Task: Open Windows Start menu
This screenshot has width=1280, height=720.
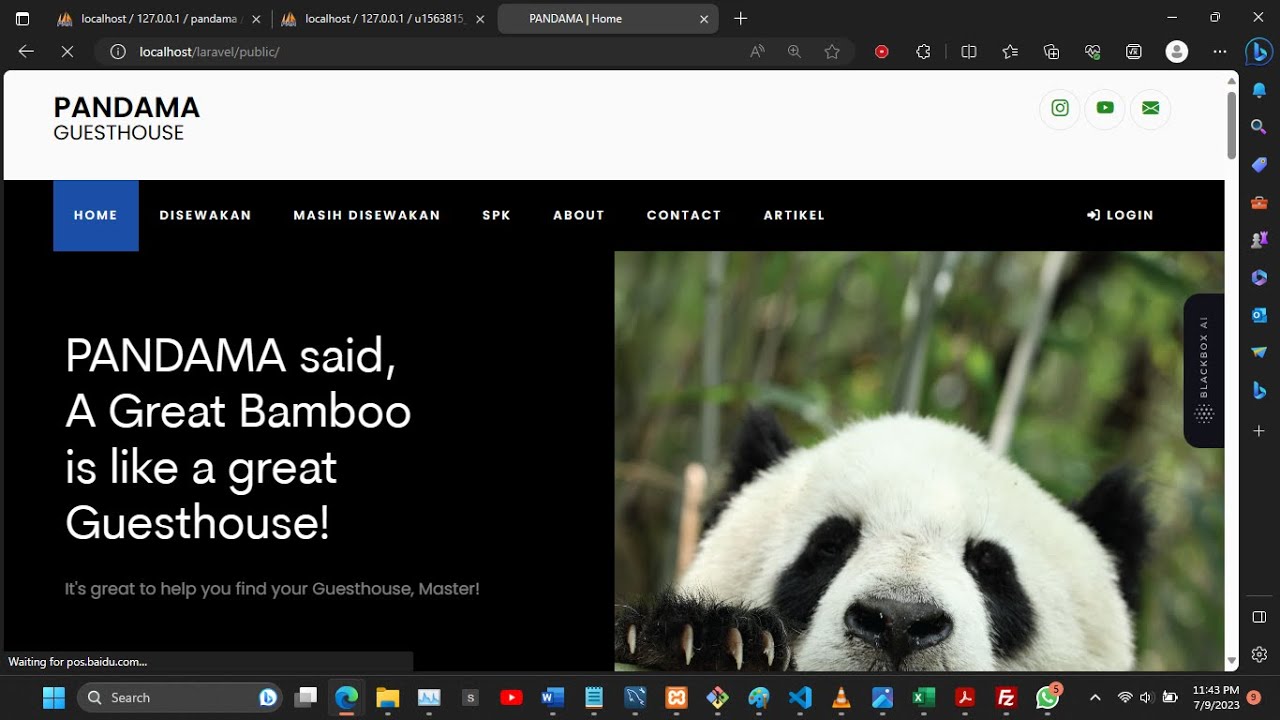Action: click(x=53, y=697)
